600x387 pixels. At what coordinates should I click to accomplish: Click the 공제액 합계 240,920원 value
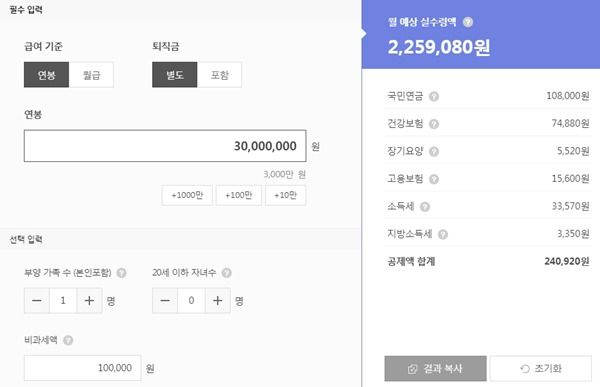pyautogui.click(x=567, y=261)
